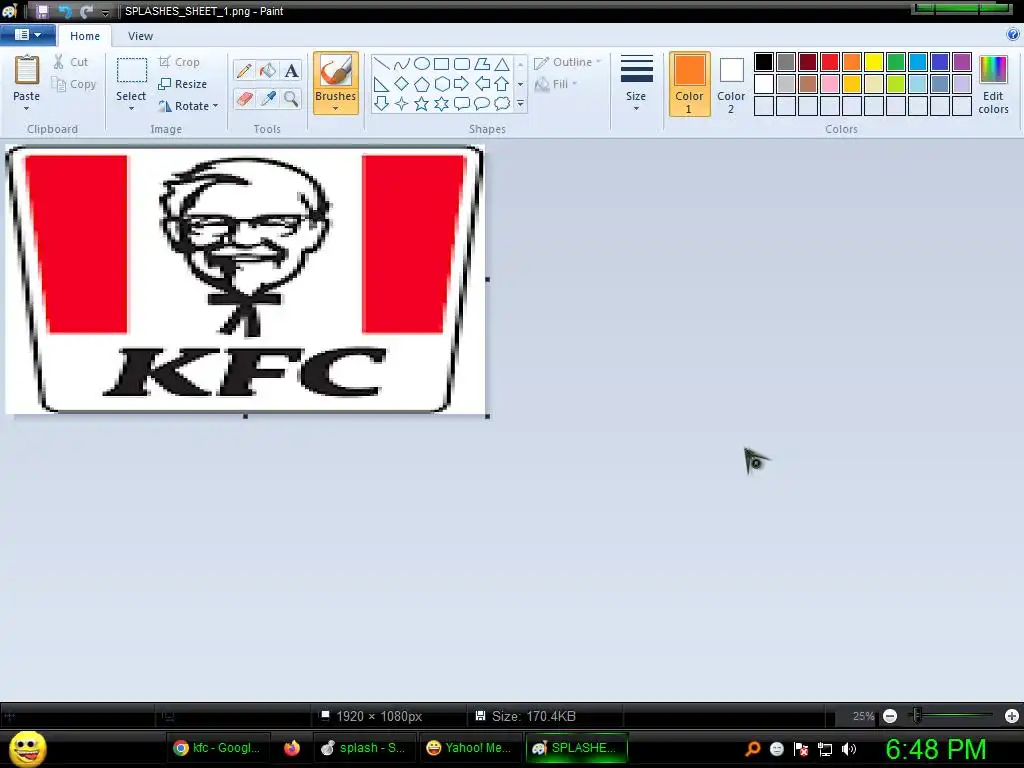Choose the Polygon shape
Image resolution: width=1024 pixels, height=768 pixels.
tap(482, 63)
